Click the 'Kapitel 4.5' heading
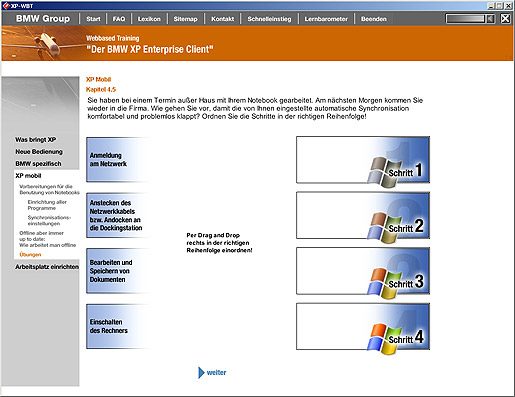Viewport: 515px width, 397px height. click(x=101, y=89)
